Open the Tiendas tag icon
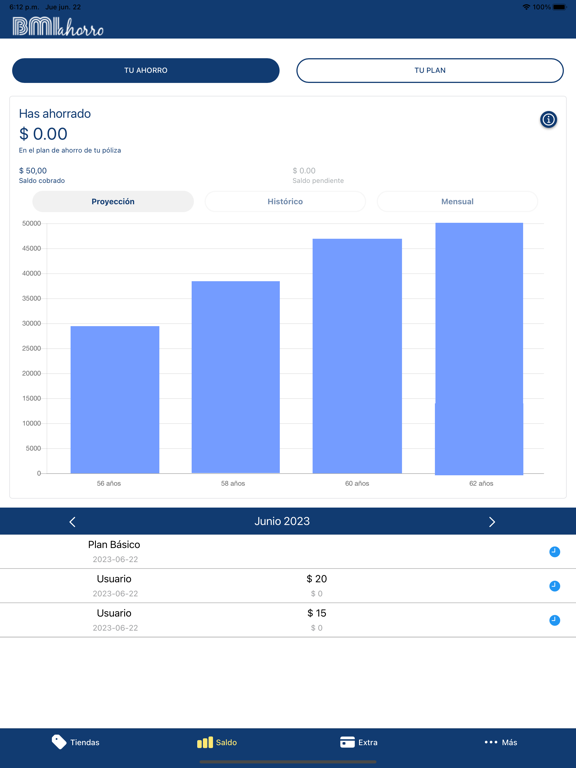Screen dimensions: 576x768 59,742
